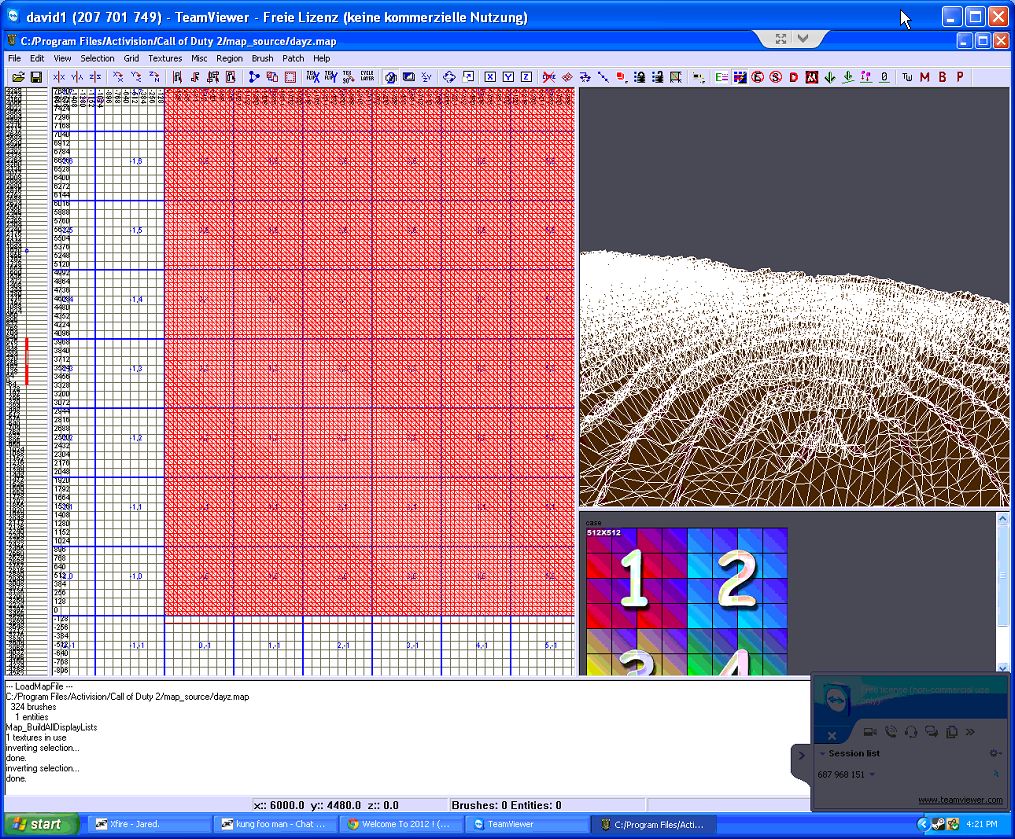This screenshot has height=839, width=1015.
Task: Click the red P toolbar icon
Action: [x=960, y=77]
